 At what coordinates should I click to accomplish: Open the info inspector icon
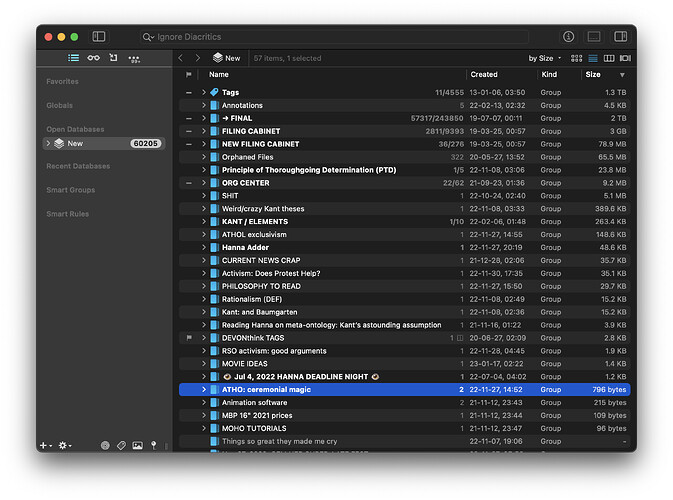tap(568, 36)
